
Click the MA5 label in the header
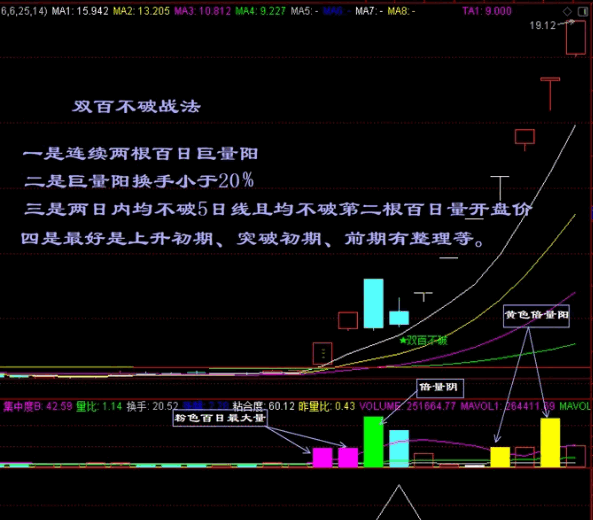point(304,11)
